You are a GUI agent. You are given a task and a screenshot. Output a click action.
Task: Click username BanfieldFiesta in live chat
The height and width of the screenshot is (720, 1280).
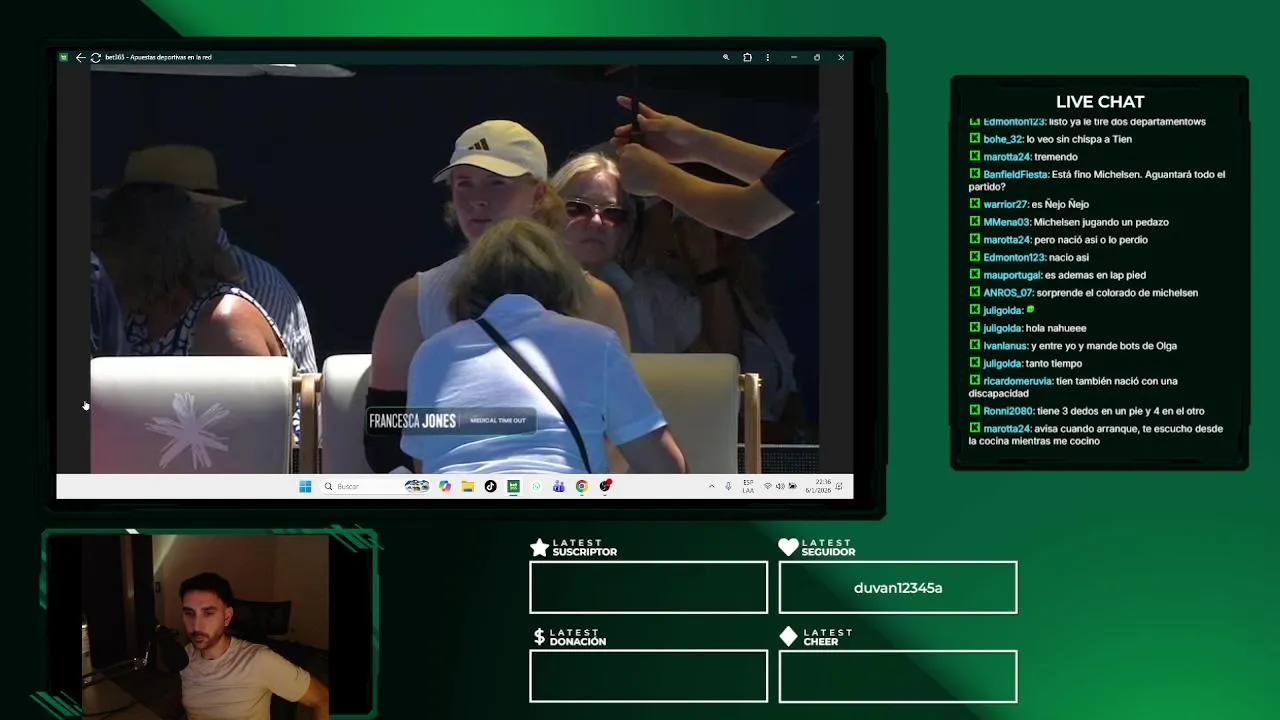point(1015,175)
